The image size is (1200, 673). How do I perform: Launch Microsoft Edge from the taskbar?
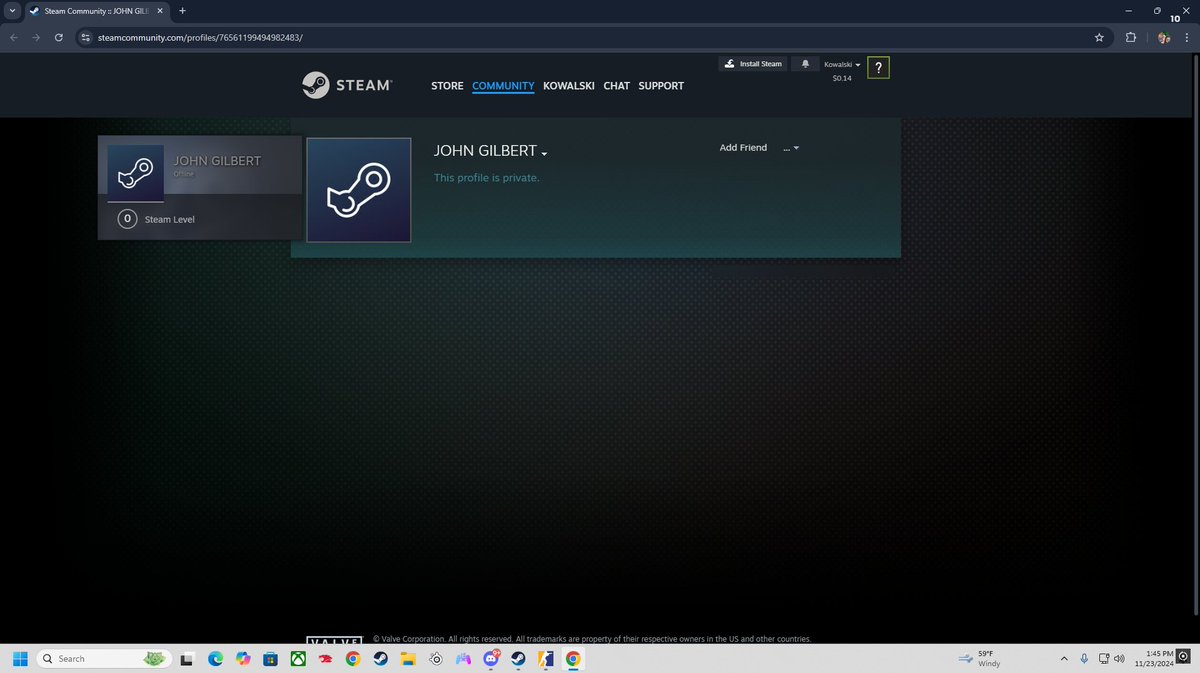pyautogui.click(x=215, y=659)
